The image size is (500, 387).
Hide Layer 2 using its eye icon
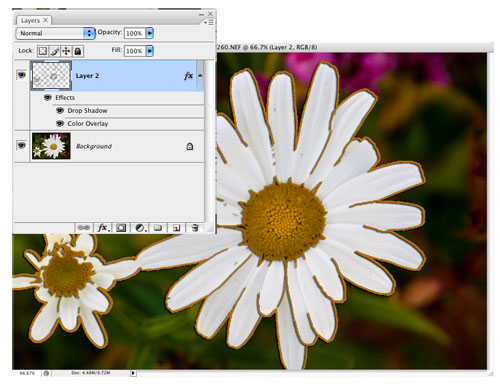[x=22, y=75]
